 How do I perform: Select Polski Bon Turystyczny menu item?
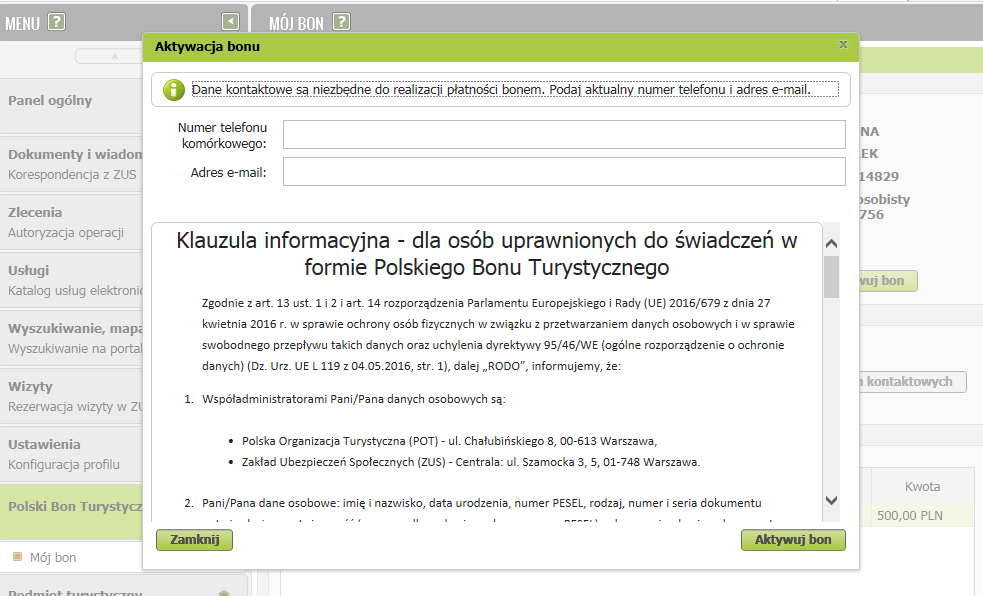point(71,512)
